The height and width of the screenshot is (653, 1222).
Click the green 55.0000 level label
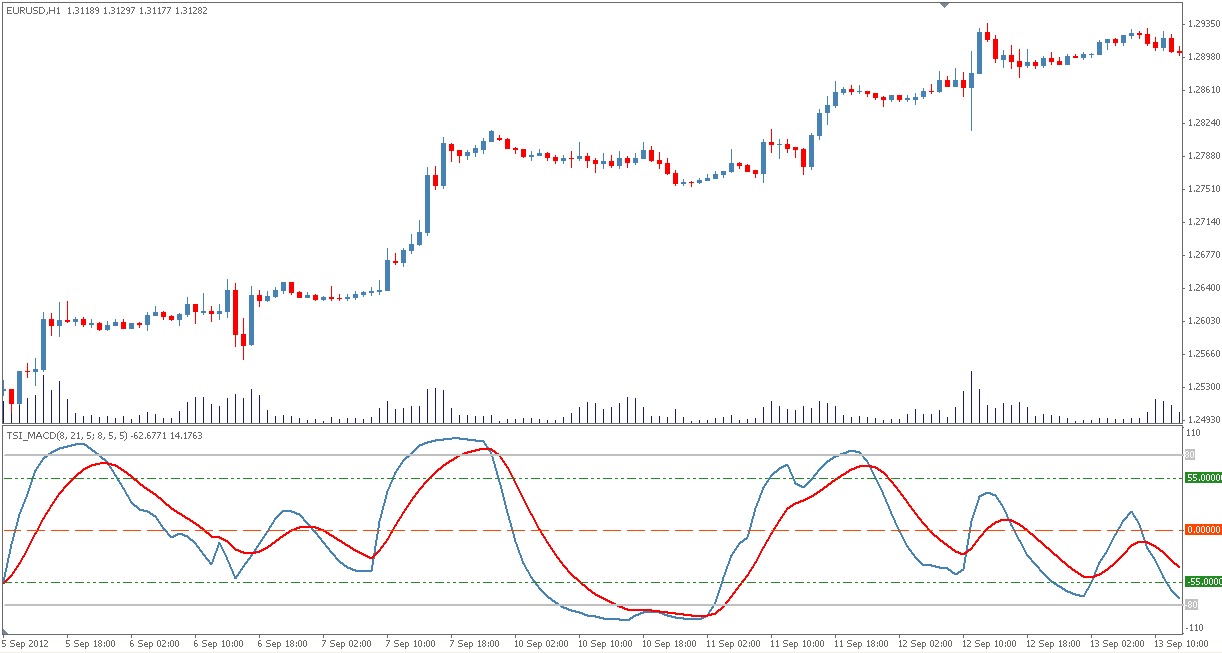[x=1203, y=478]
